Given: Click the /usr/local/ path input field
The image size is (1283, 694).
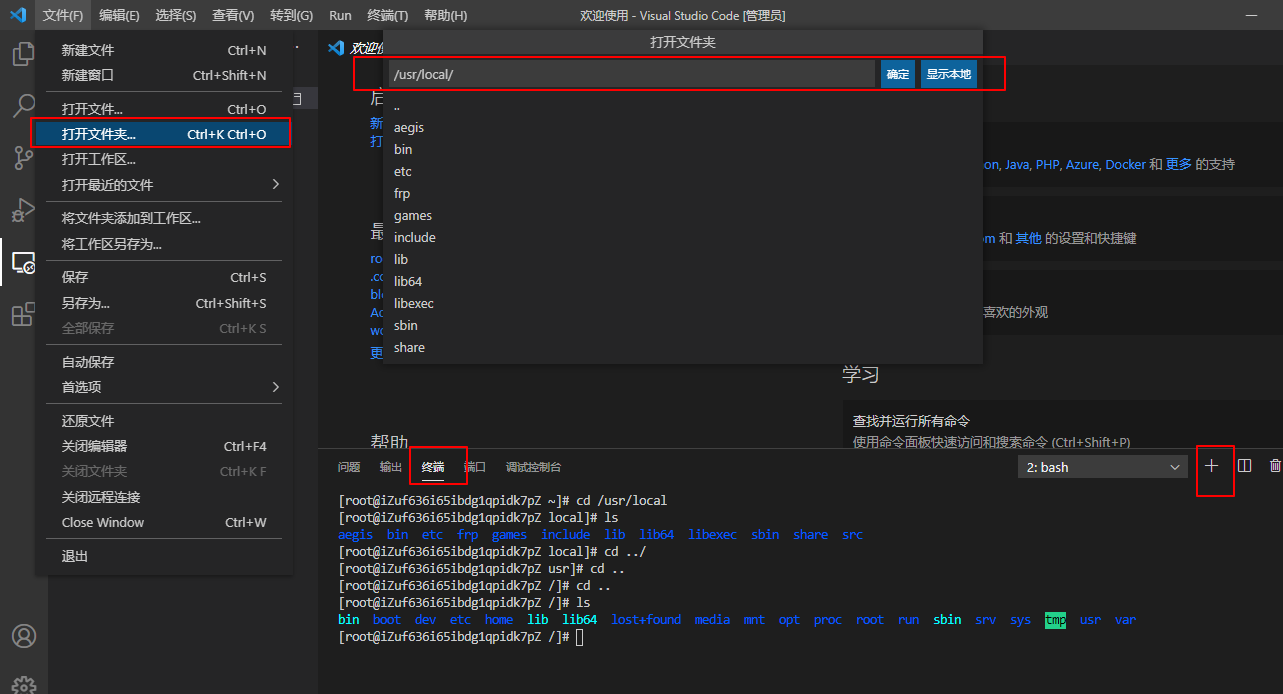Looking at the screenshot, I should point(632,74).
